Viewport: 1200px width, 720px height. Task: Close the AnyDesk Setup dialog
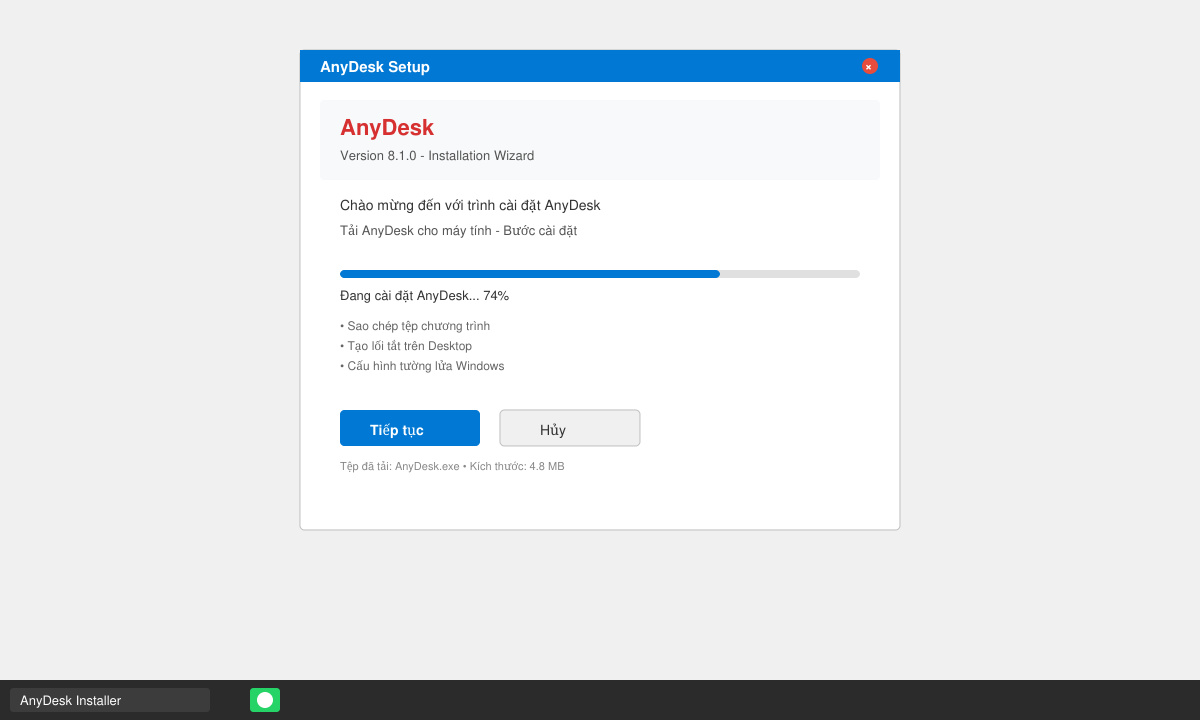coord(870,66)
